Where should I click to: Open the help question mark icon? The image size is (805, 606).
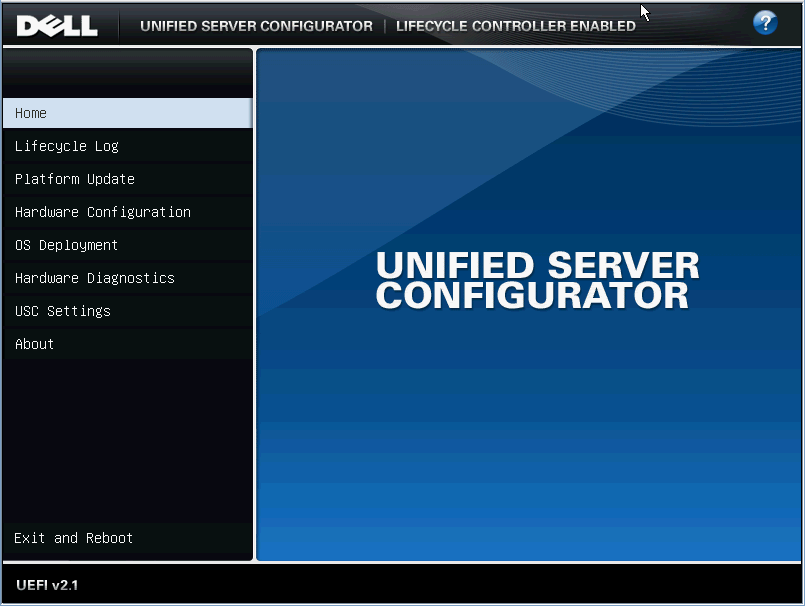[x=764, y=23]
